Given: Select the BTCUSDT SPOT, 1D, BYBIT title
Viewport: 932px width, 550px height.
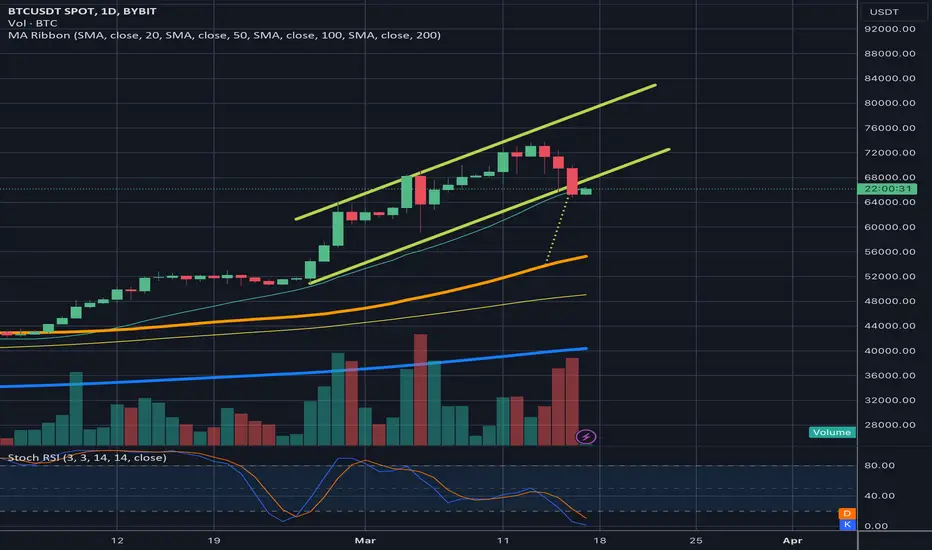Looking at the screenshot, I should [82, 11].
